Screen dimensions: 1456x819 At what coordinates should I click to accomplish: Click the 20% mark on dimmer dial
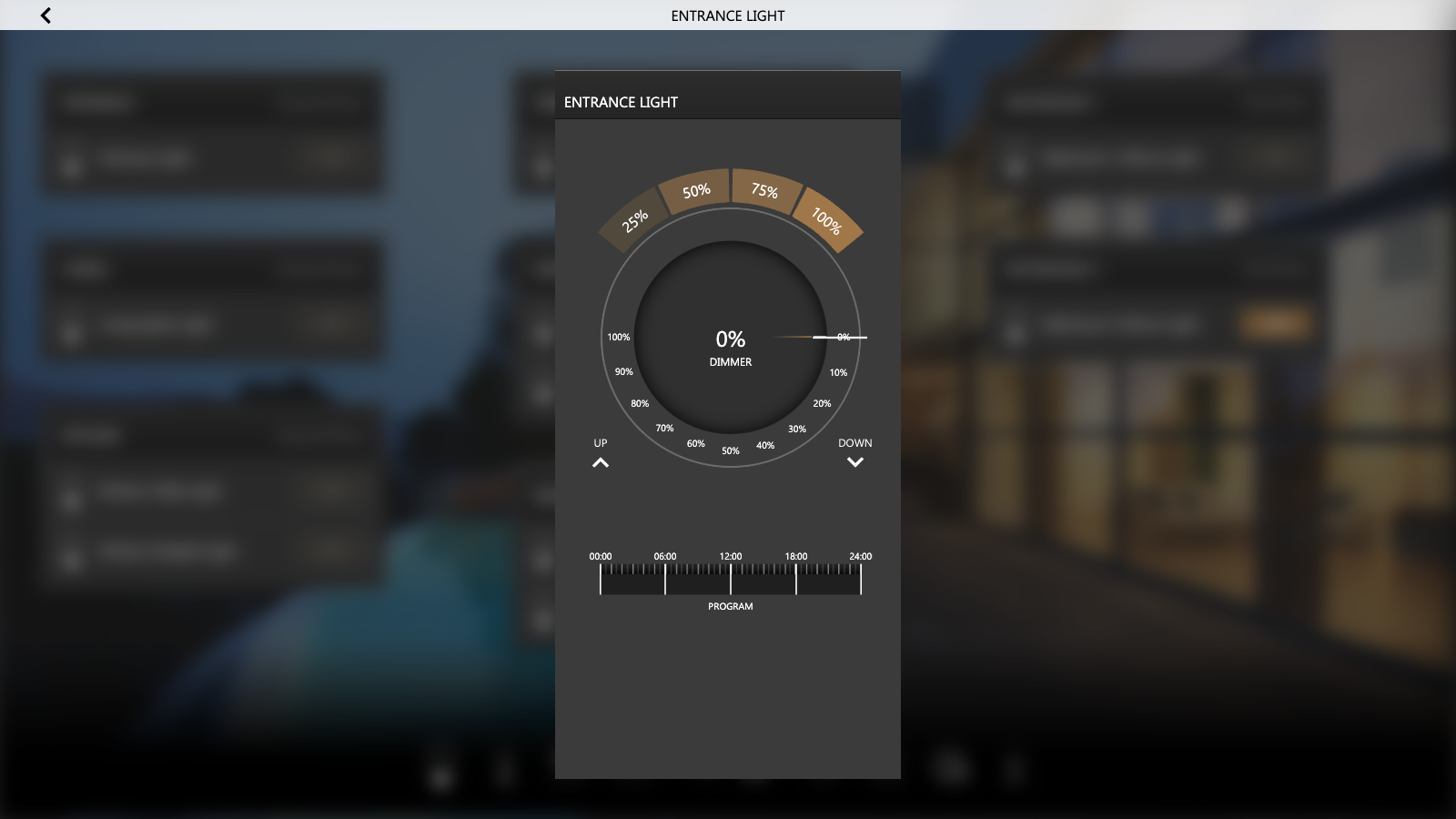[x=822, y=403]
